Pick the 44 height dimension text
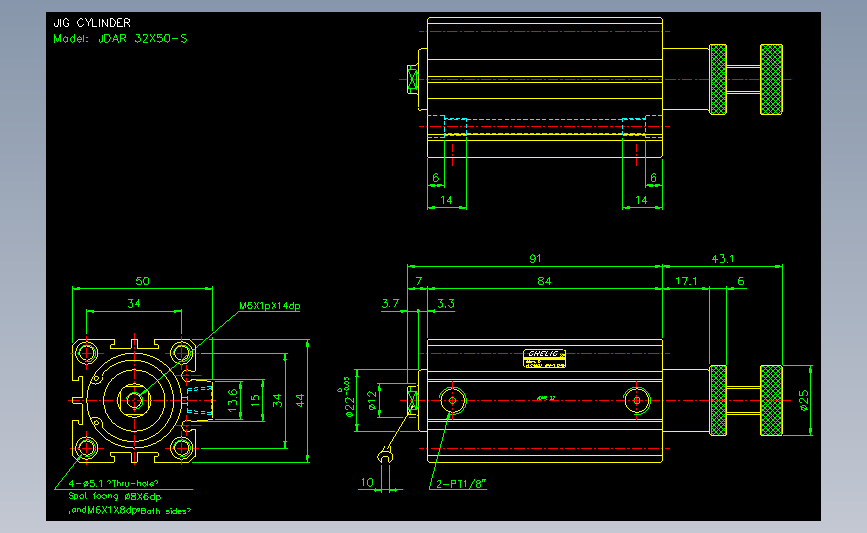867x533 pixels. tap(300, 400)
